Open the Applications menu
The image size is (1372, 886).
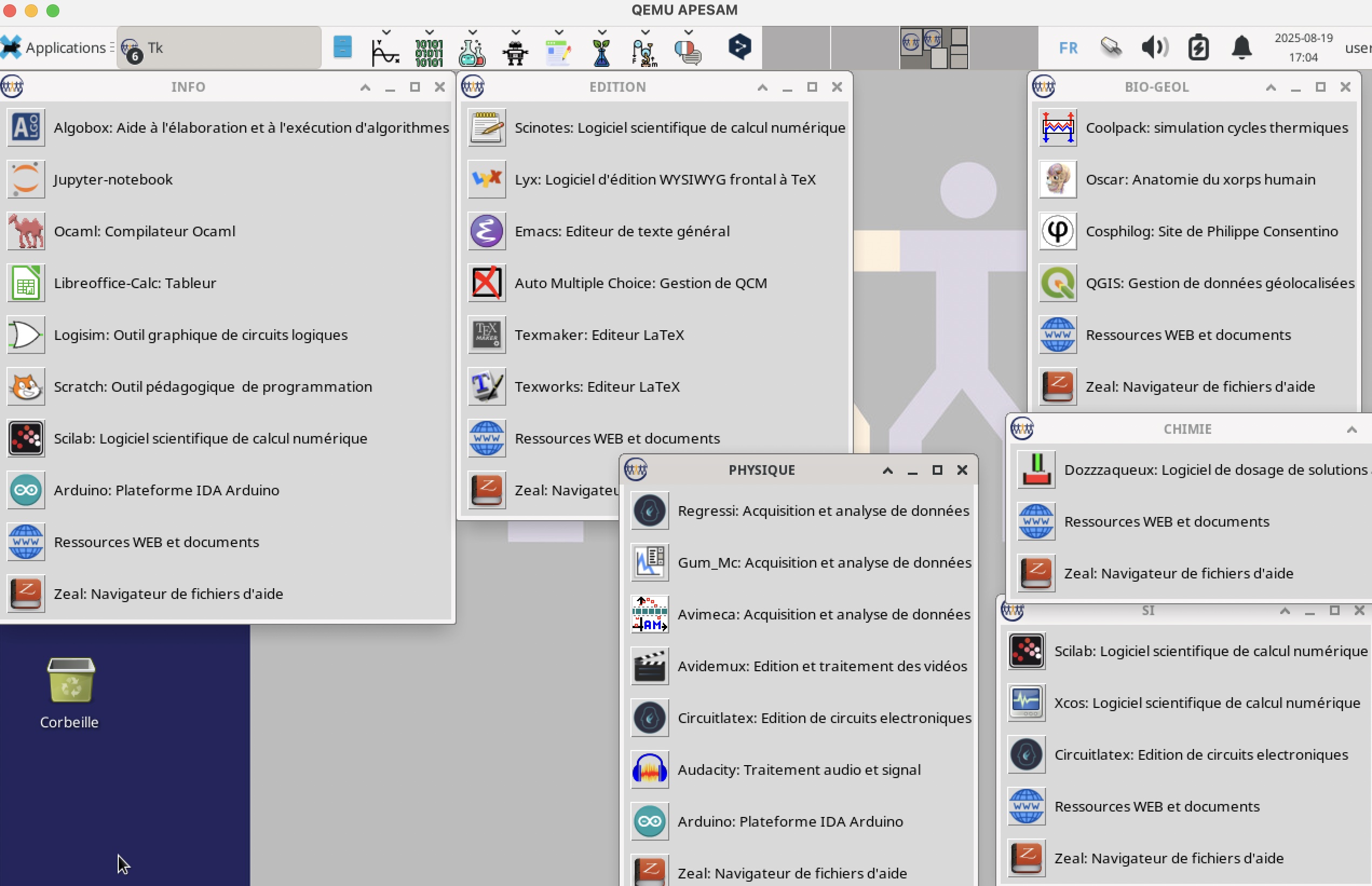point(58,47)
